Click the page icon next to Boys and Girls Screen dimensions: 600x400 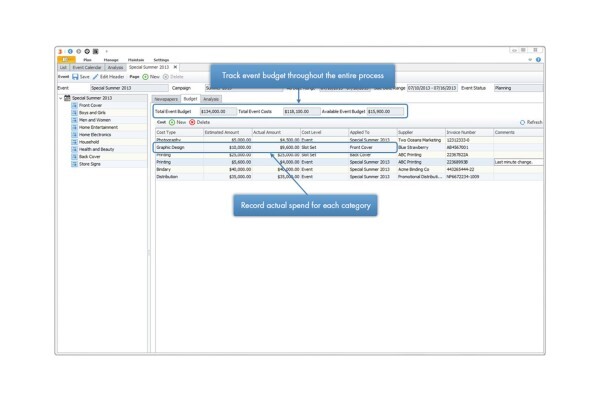(x=75, y=113)
